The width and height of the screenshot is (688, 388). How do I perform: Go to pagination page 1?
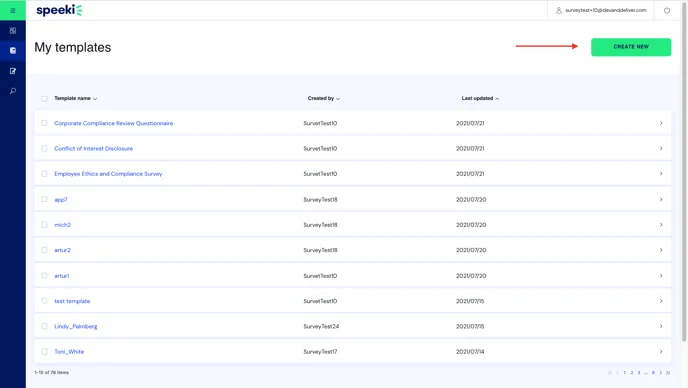[x=624, y=373]
